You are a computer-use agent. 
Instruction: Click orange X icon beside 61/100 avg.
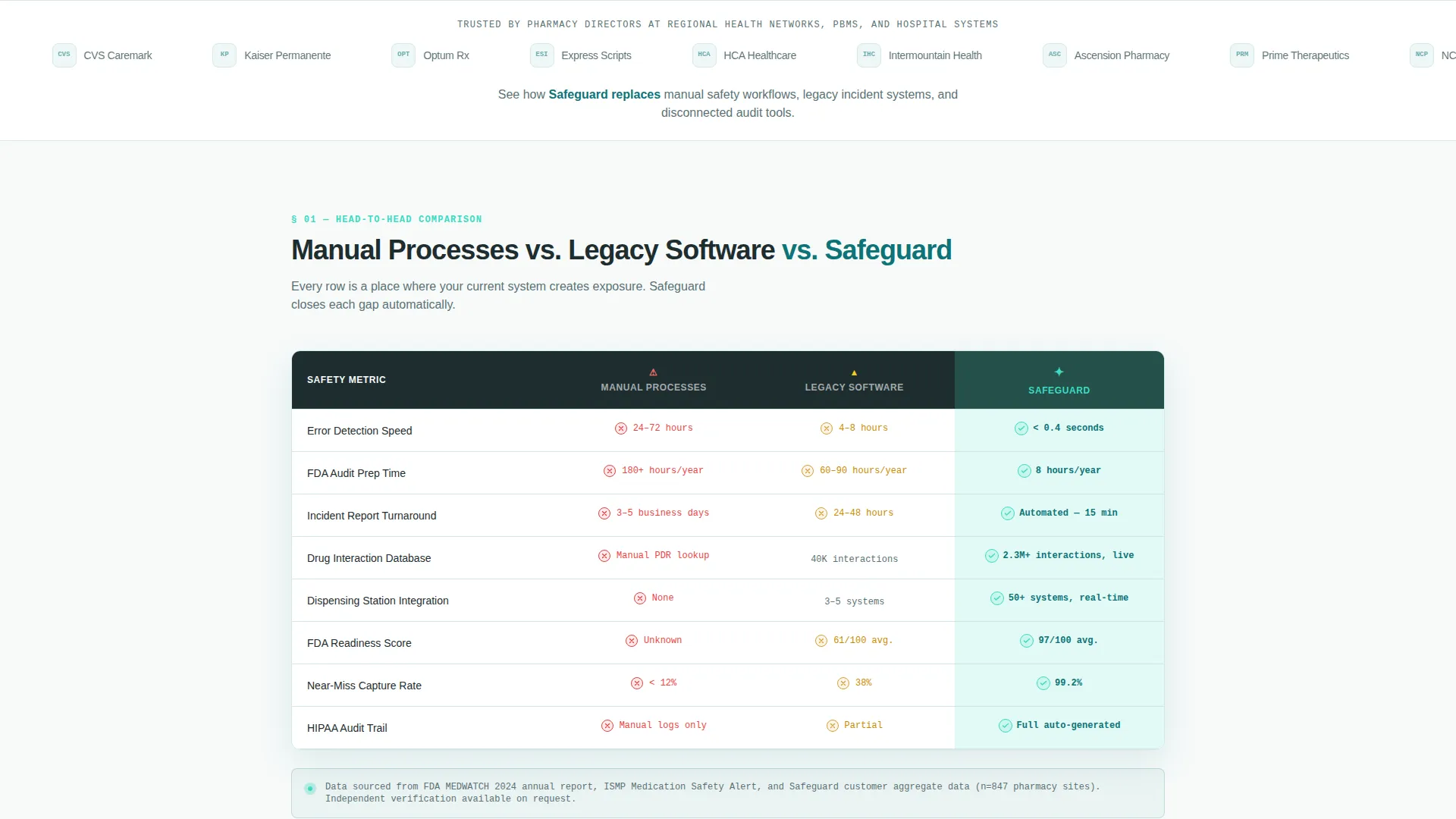click(821, 641)
